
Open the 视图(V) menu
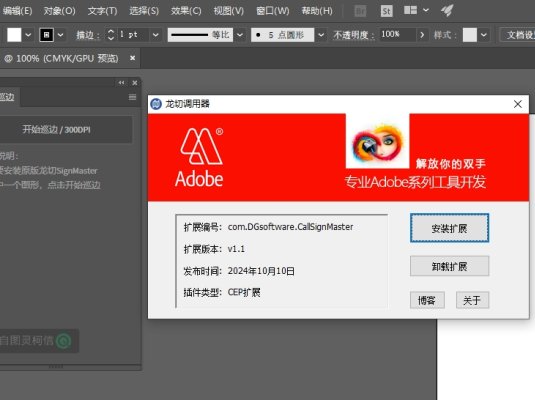pyautogui.click(x=229, y=11)
